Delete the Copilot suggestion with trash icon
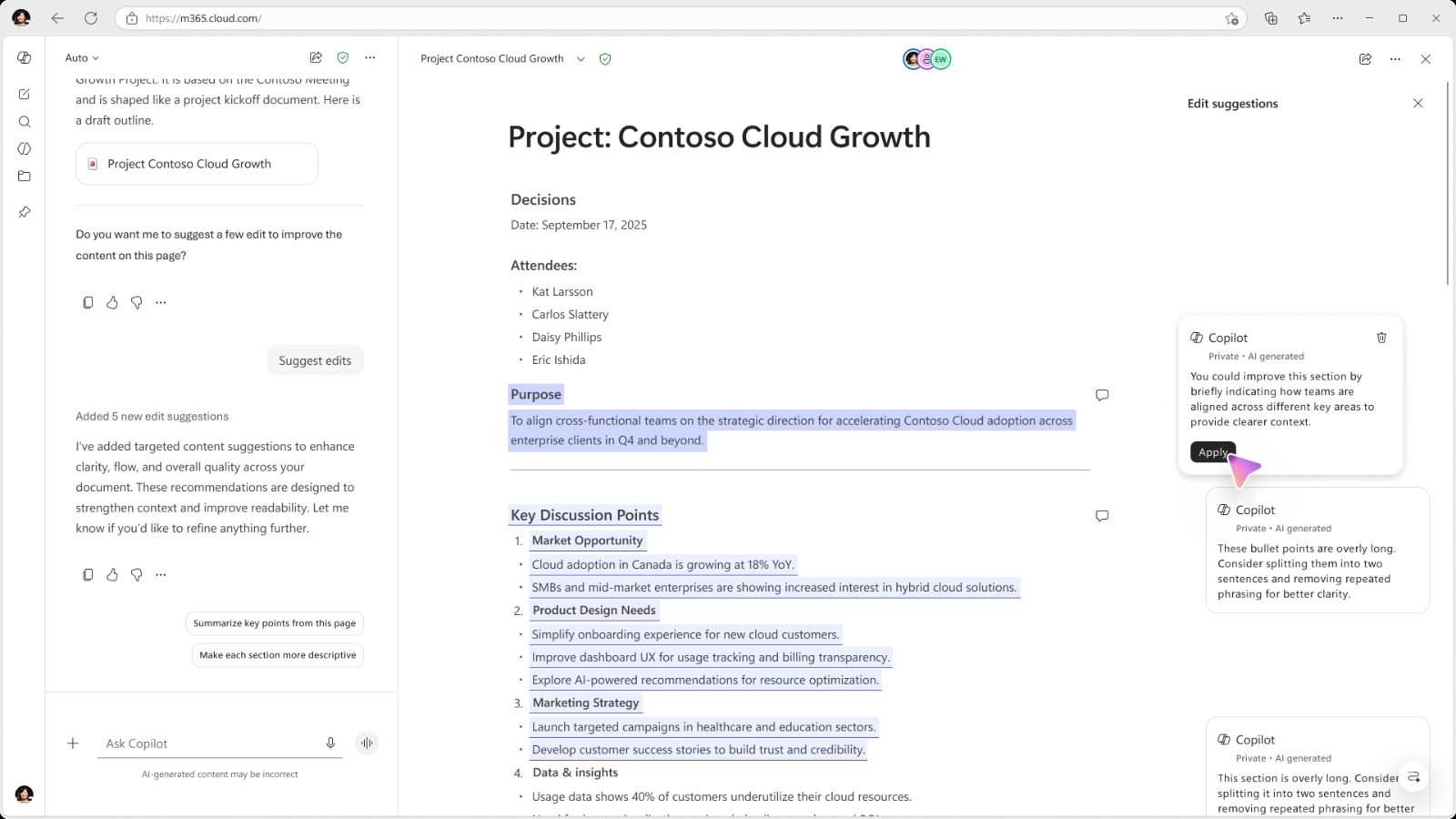 click(1381, 338)
